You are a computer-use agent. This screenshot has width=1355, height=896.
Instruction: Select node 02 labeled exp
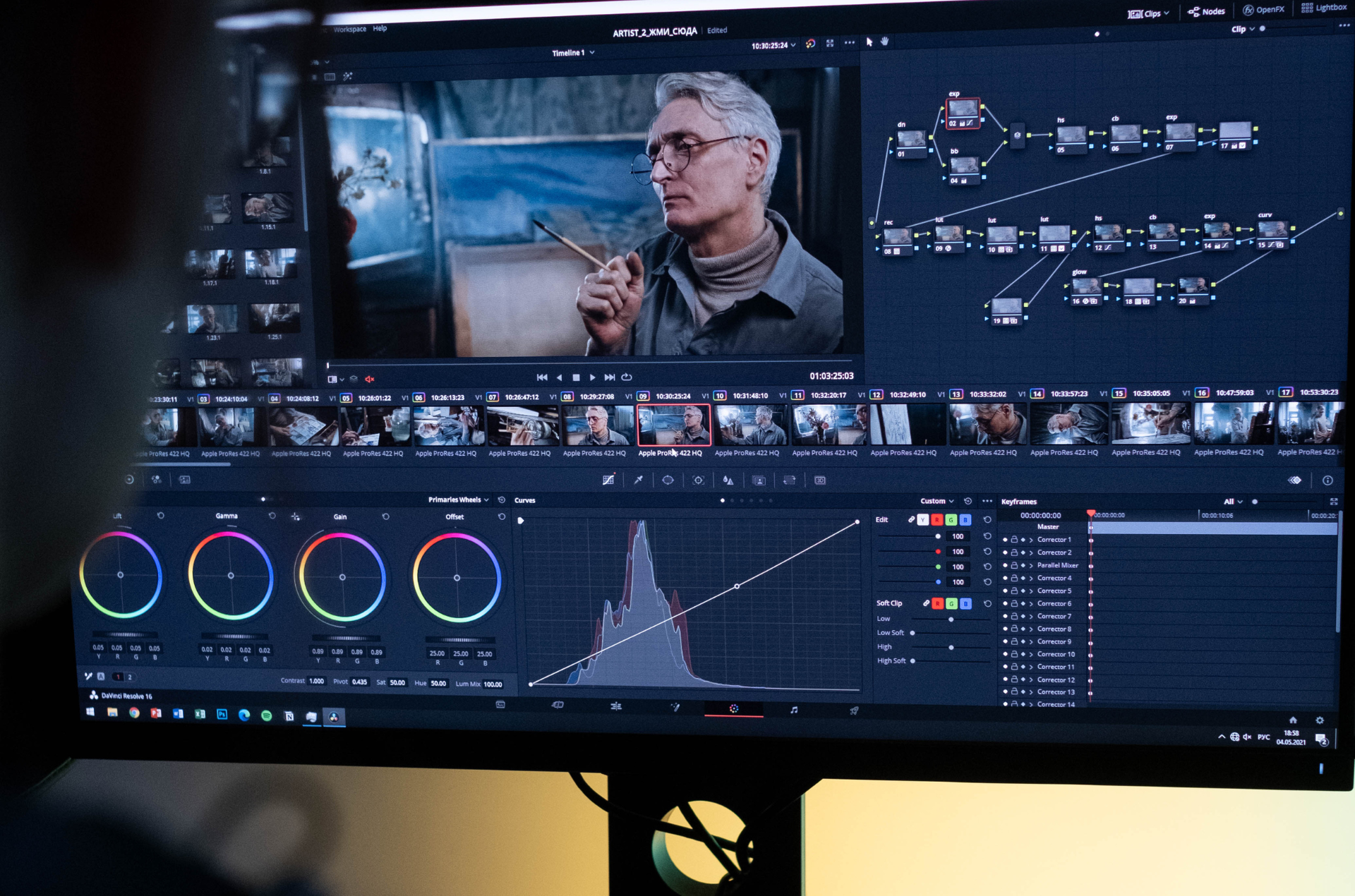963,113
